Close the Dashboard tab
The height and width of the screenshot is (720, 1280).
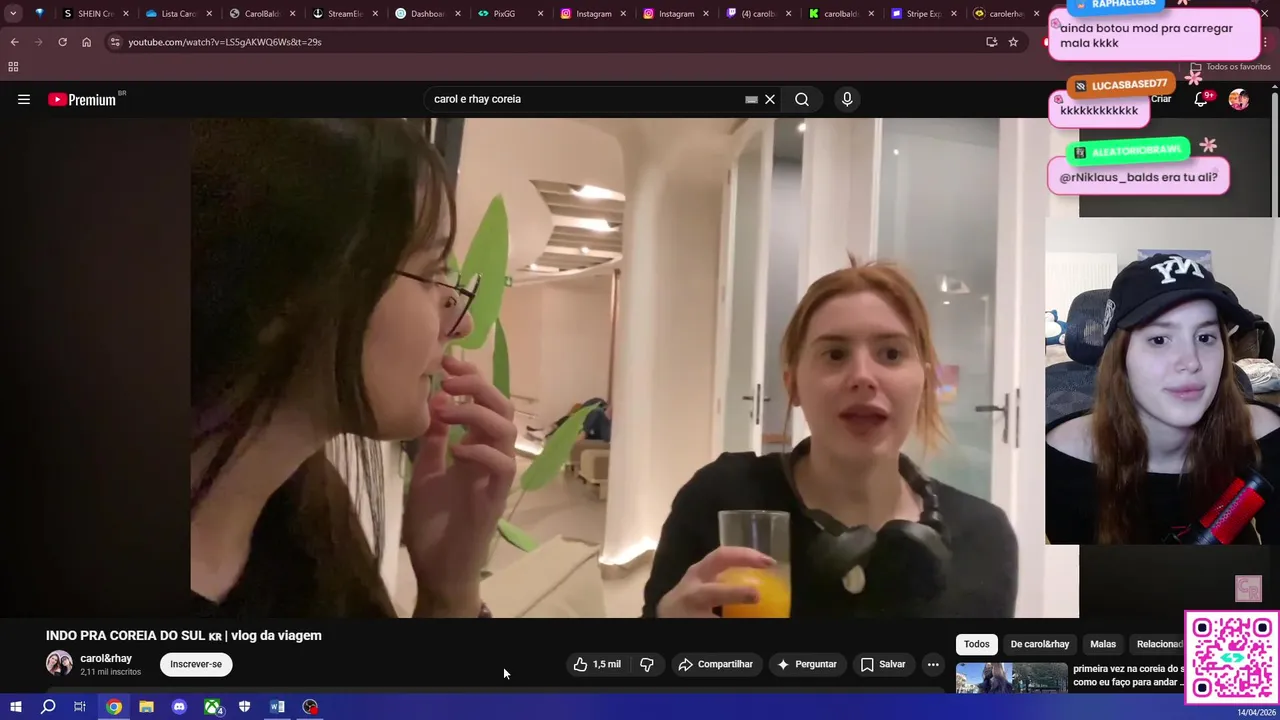tap(458, 14)
